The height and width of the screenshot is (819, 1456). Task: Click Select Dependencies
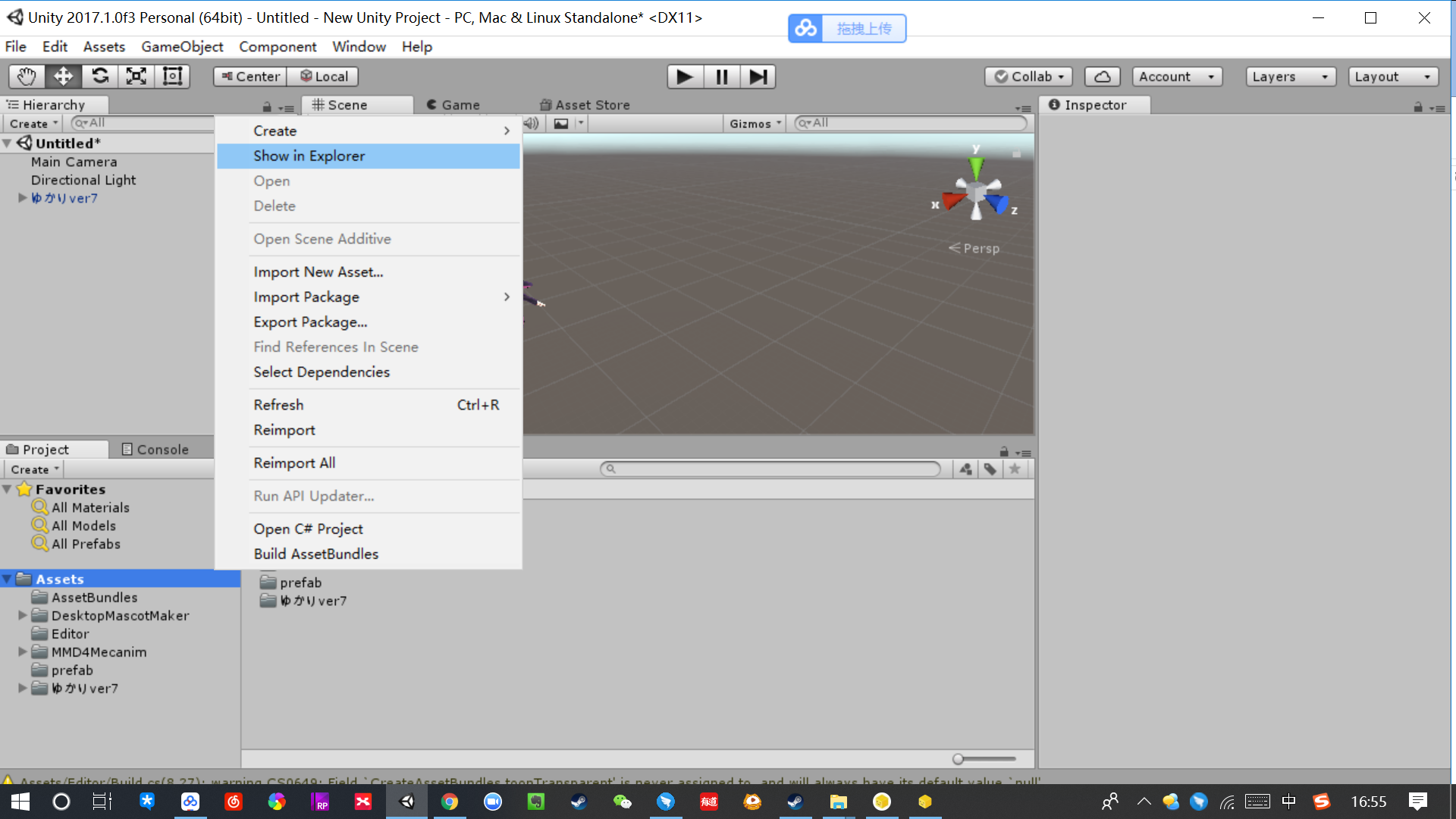click(x=369, y=372)
